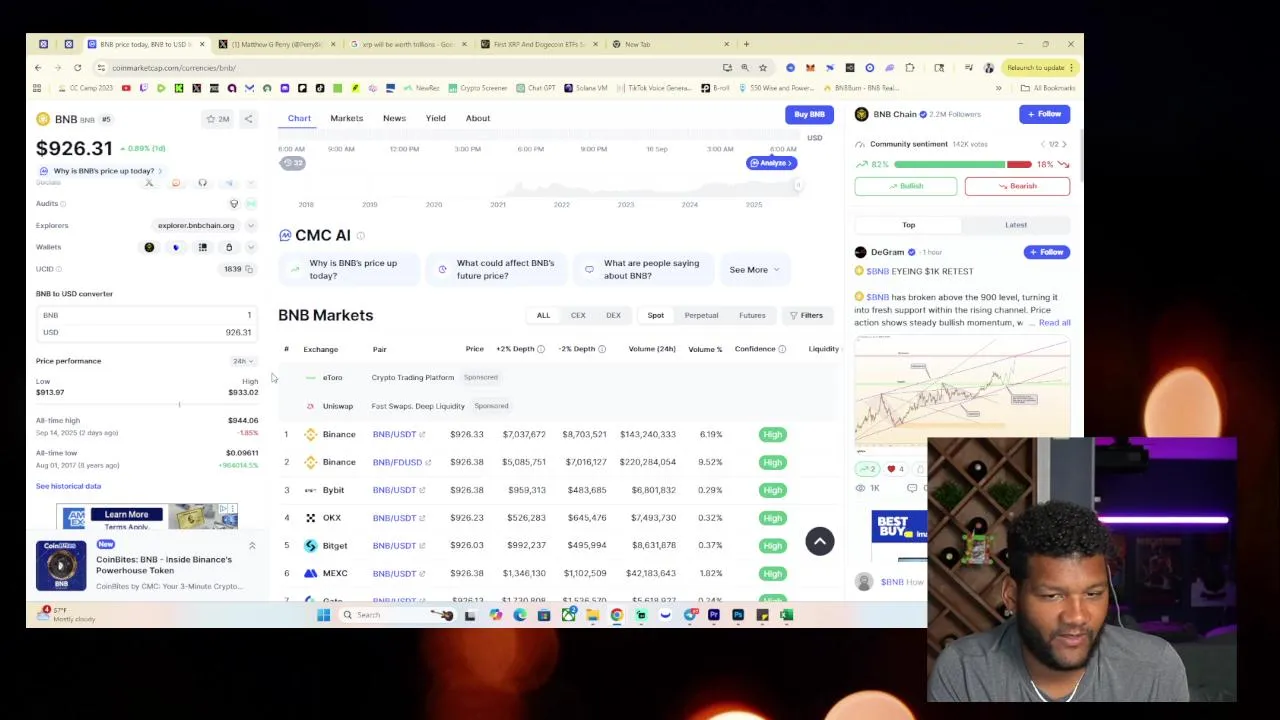Screen dimensions: 1280x720
Task: Follow the DeGram author
Action: coord(1047,252)
